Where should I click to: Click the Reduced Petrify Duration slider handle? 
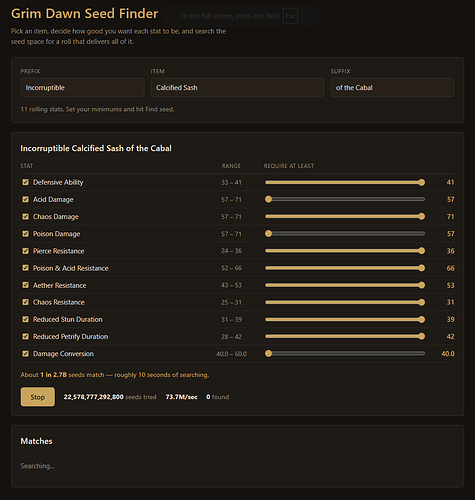coord(422,336)
